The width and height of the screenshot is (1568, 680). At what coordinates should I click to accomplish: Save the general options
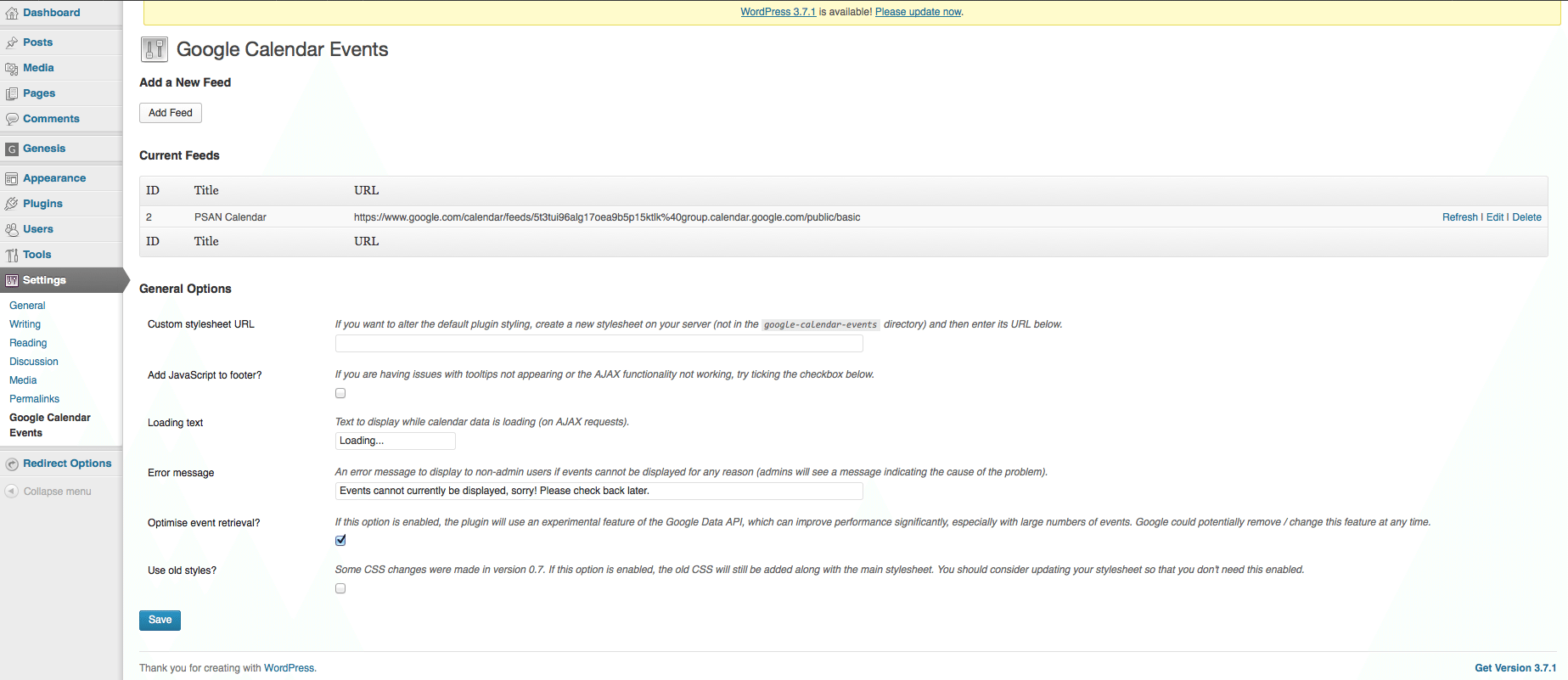tap(160, 620)
